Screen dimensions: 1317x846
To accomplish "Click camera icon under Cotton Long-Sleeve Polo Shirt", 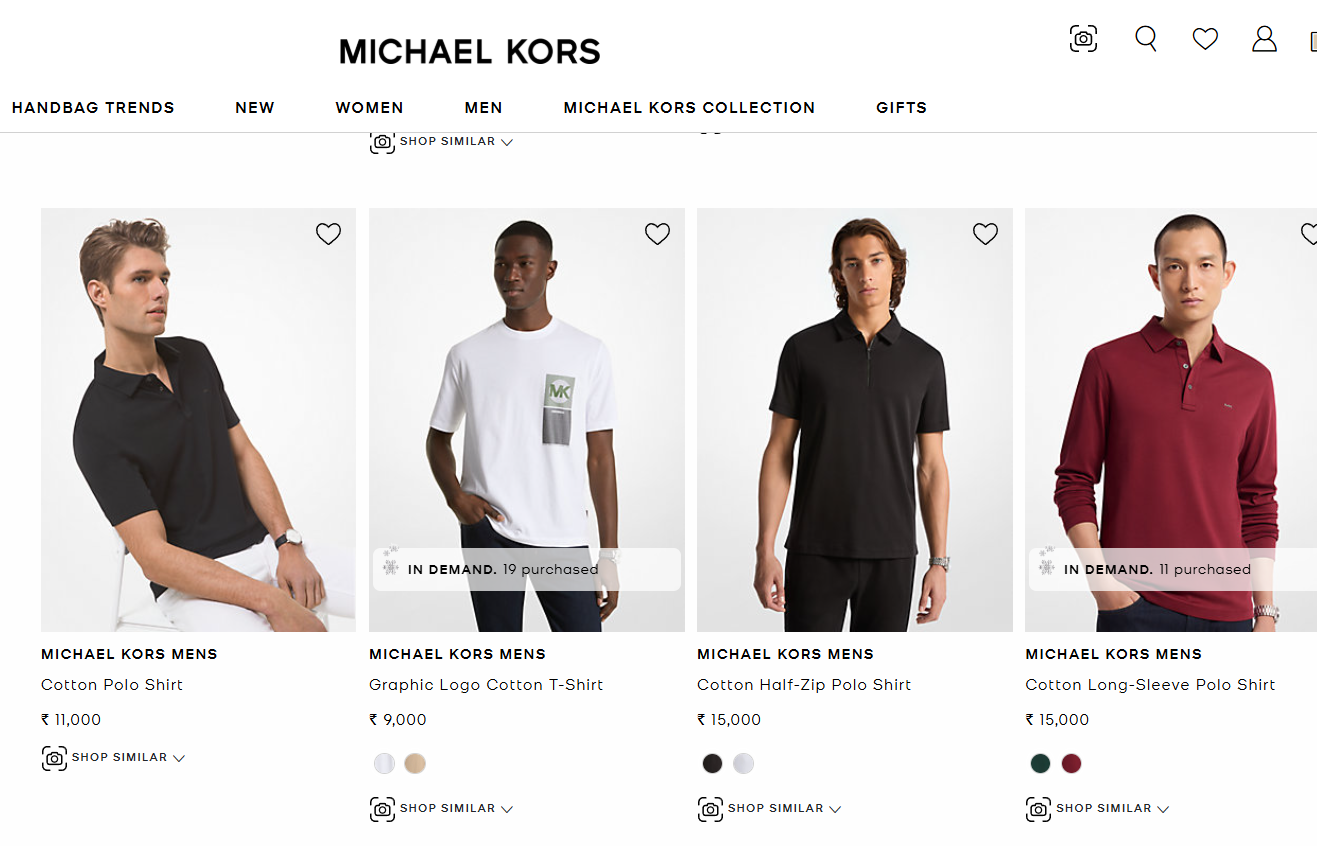I will [x=1038, y=809].
